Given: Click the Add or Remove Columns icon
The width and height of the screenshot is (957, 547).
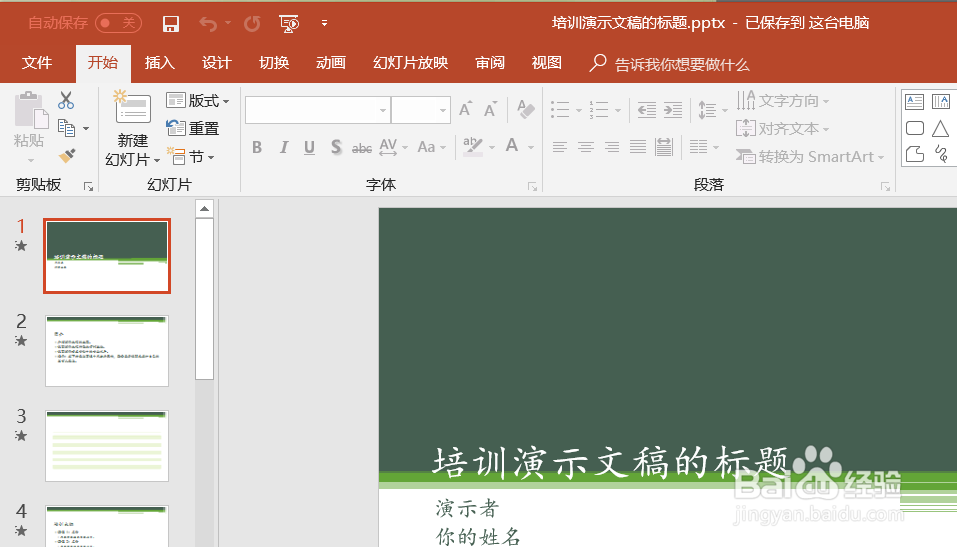Looking at the screenshot, I should pyautogui.click(x=699, y=147).
